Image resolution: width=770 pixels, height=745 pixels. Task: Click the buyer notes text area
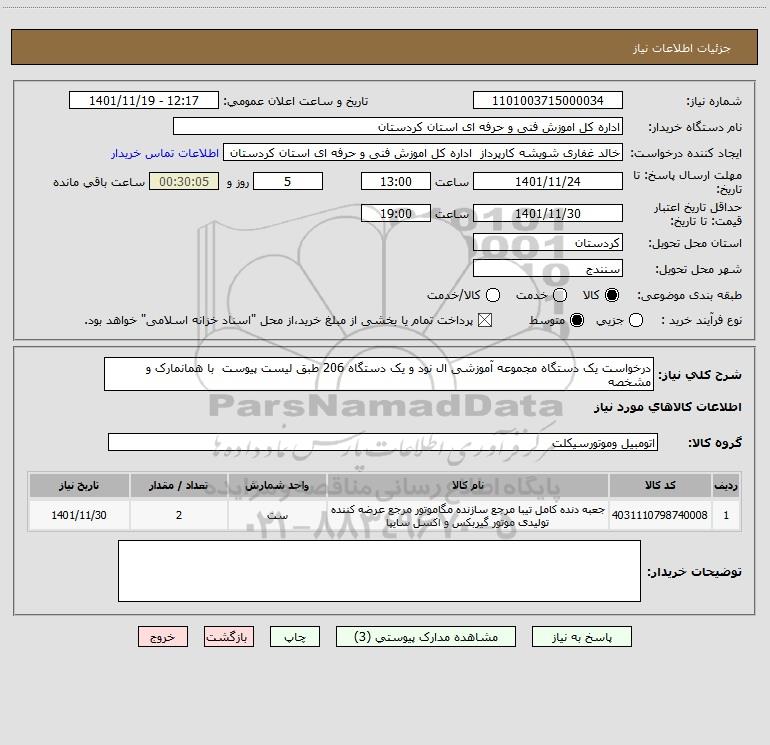pyautogui.click(x=379, y=571)
